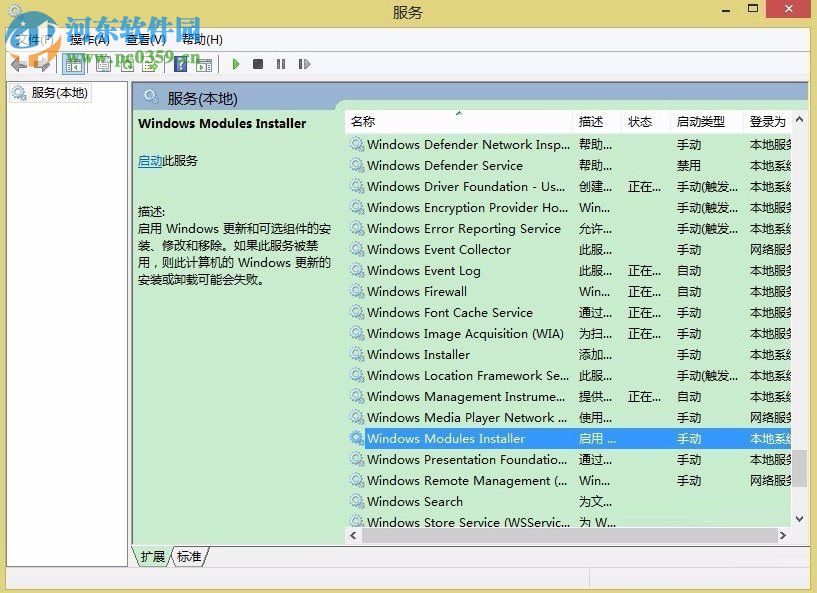The width and height of the screenshot is (817, 593).
Task: Click the Back navigation arrow
Action: coord(18,63)
